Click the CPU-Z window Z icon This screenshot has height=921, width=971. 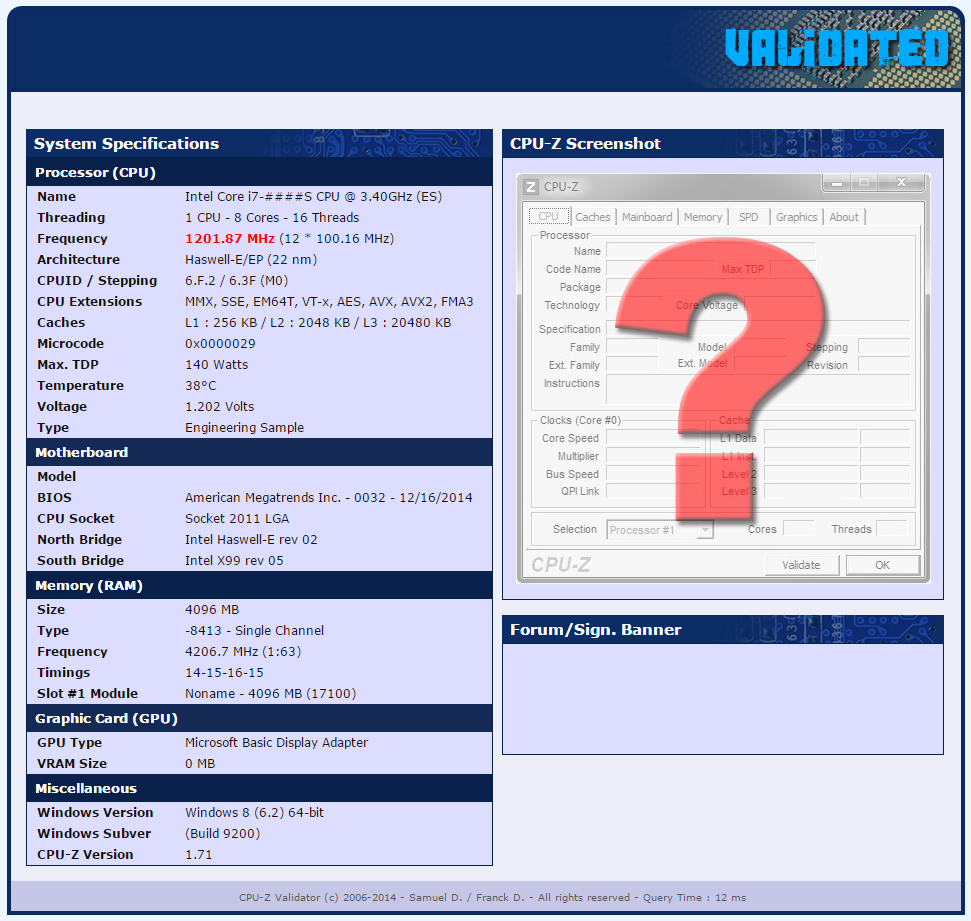[531, 187]
